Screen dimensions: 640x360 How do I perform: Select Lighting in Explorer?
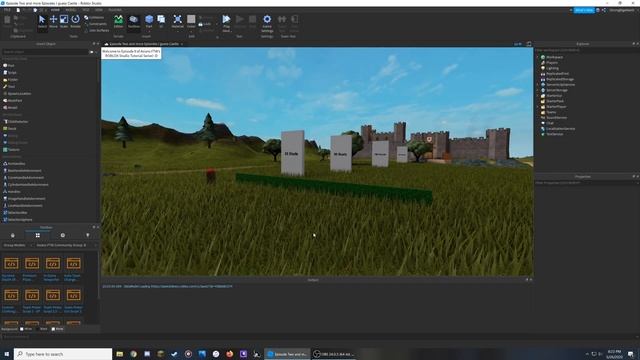550,68
